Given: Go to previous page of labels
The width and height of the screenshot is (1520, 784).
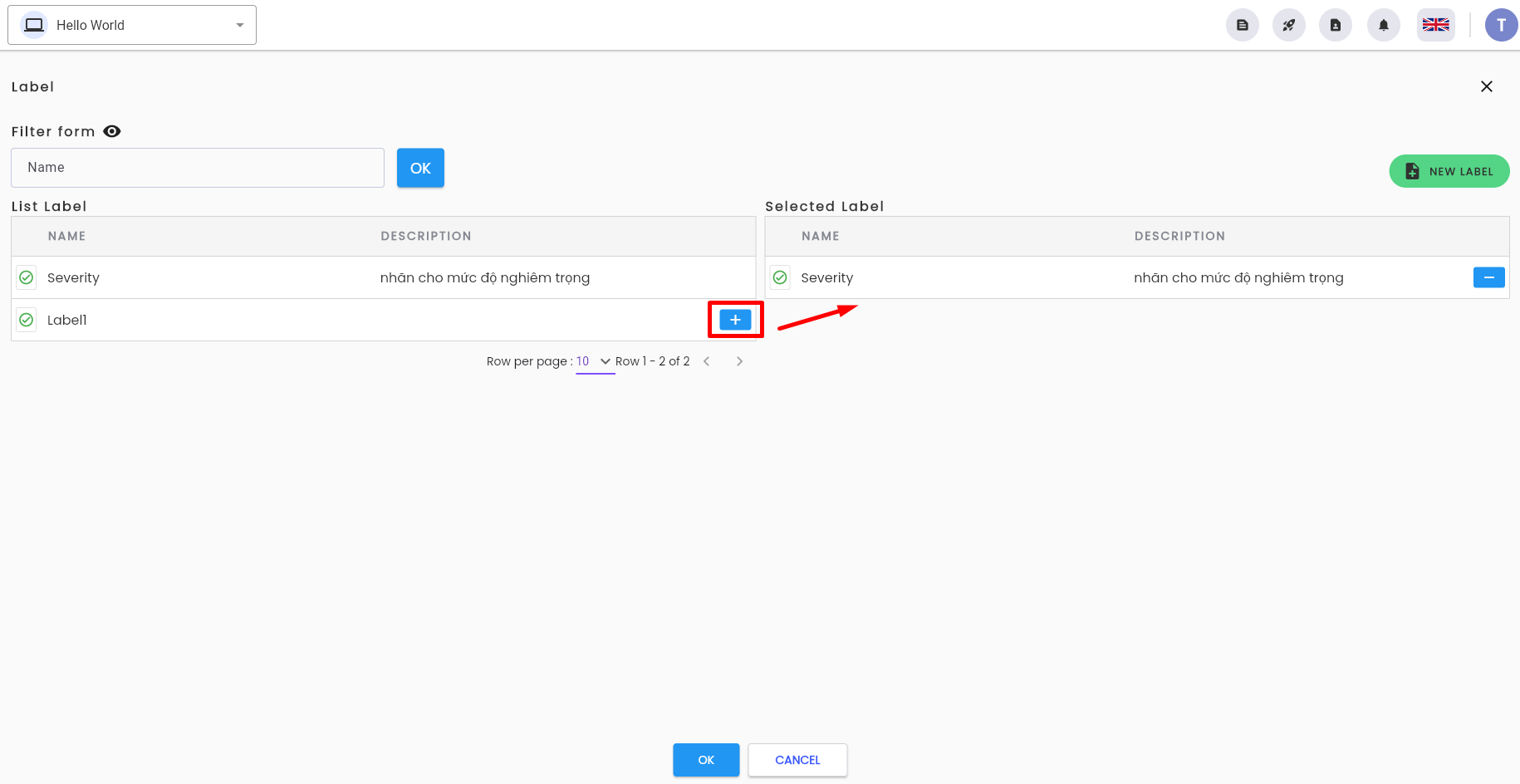Looking at the screenshot, I should pos(707,361).
